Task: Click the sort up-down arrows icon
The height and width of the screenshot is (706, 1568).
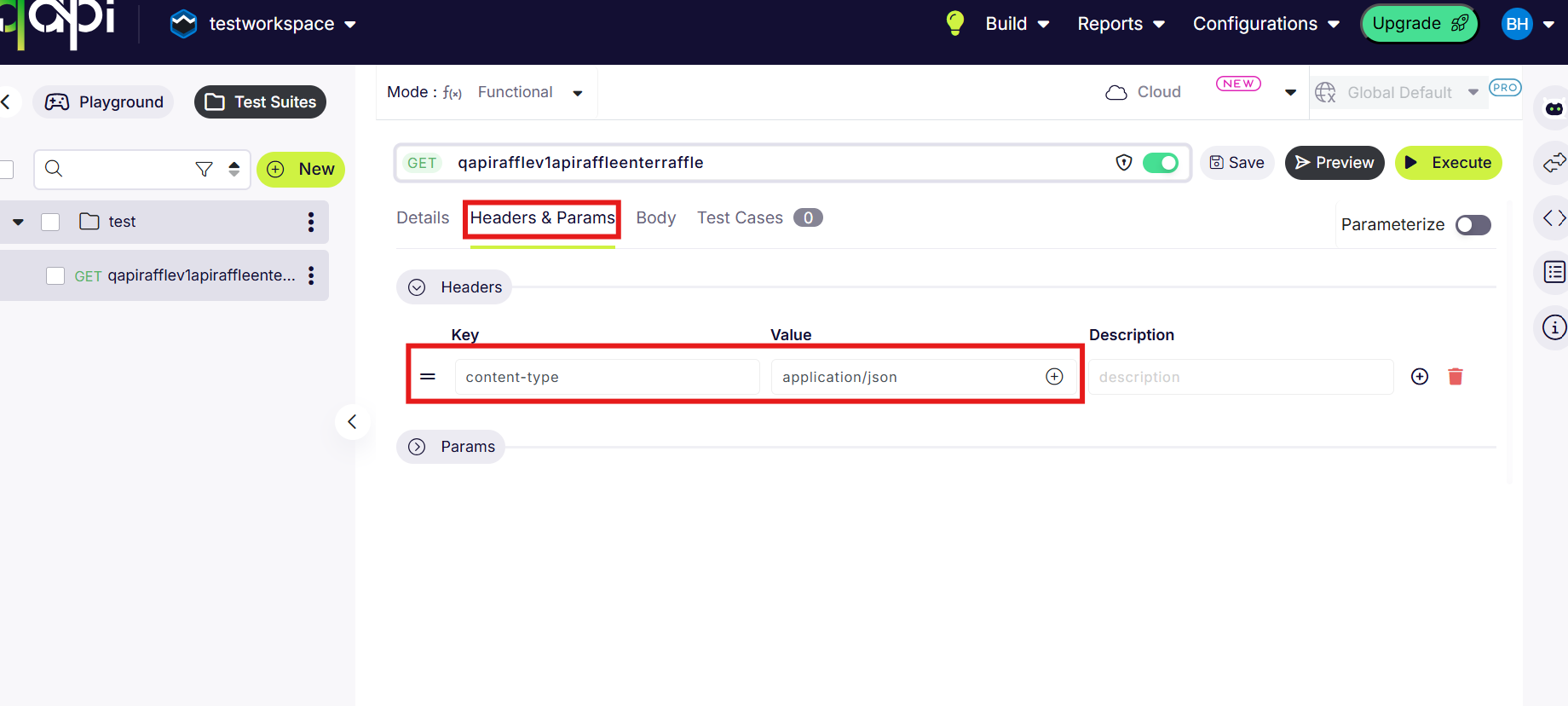Action: tap(234, 169)
